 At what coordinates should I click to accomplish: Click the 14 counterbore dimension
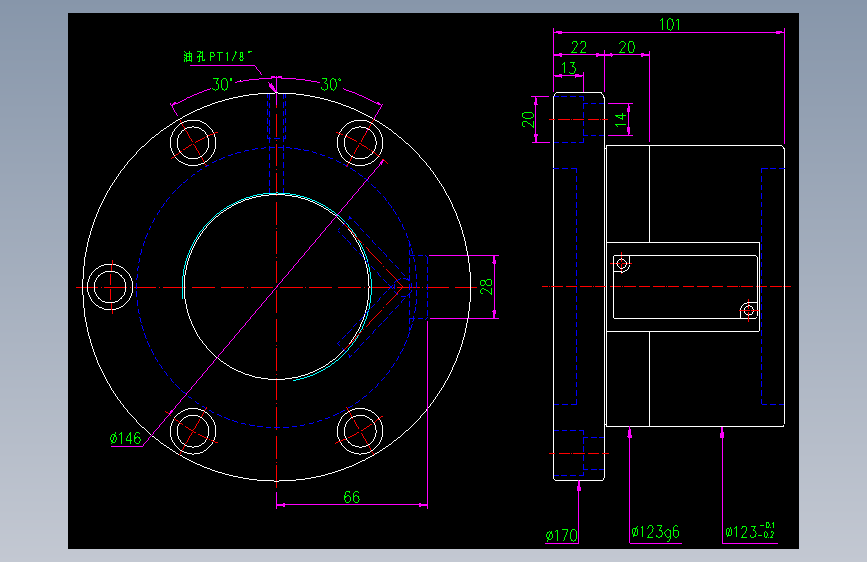[x=620, y=120]
